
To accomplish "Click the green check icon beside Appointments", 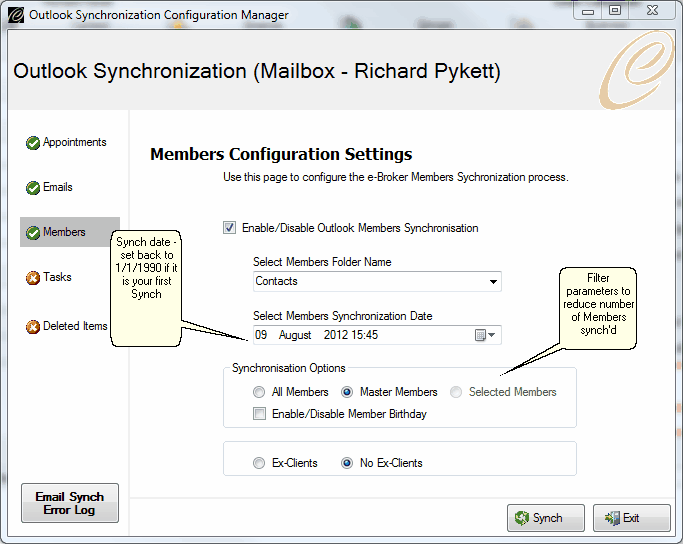I will pos(33,143).
